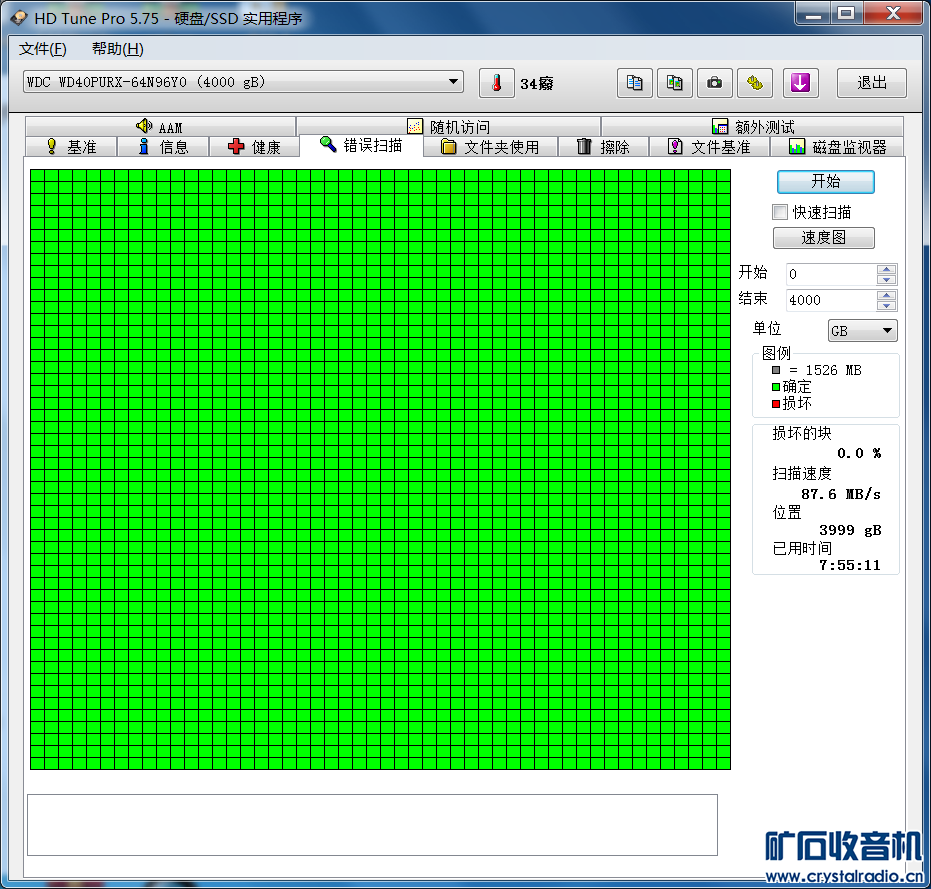Click the camera save screenshot icon
This screenshot has height=889, width=931.
pos(714,83)
